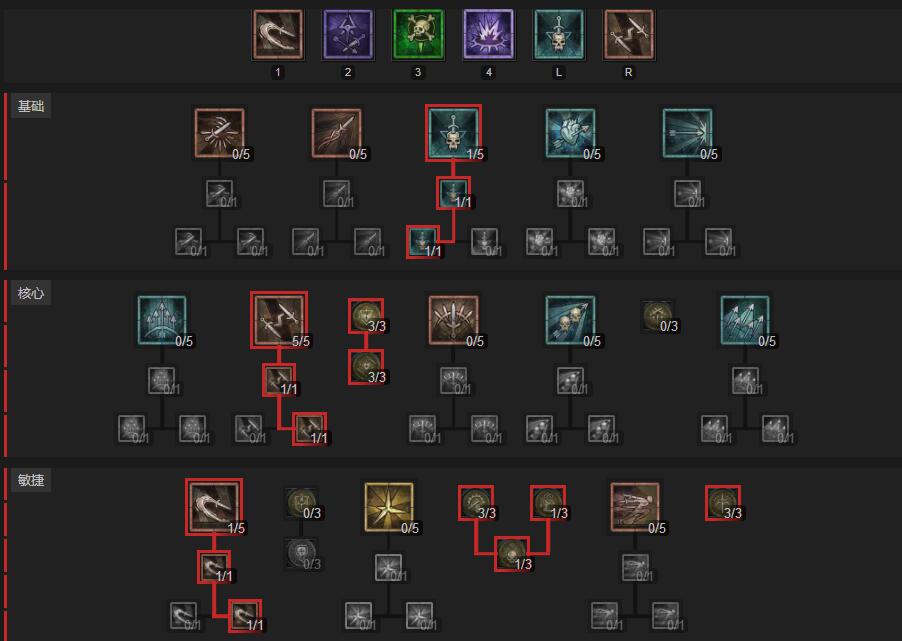Select the gold star skill with 0/5
Viewport: 902px width, 641px height.
pyautogui.click(x=389, y=507)
